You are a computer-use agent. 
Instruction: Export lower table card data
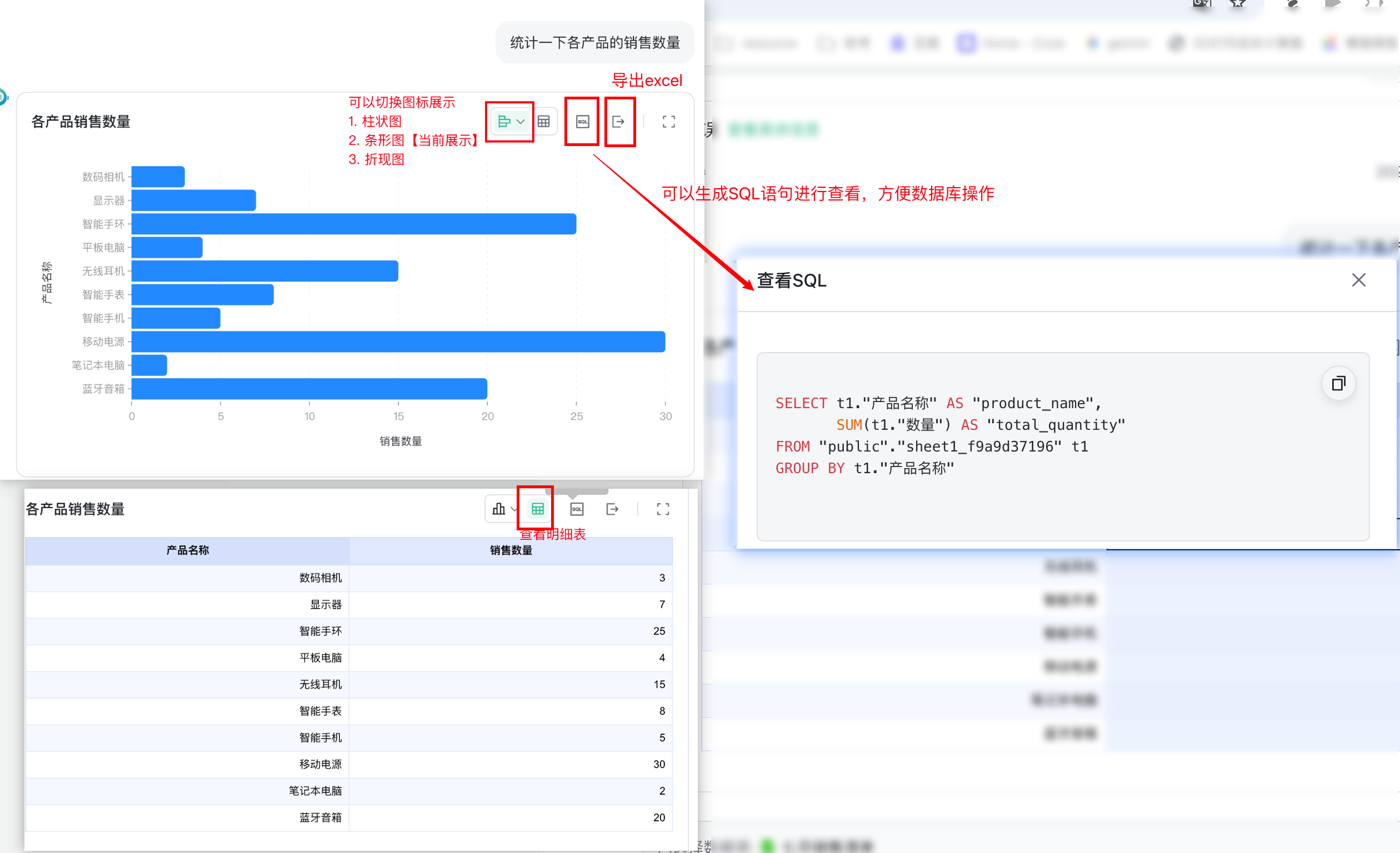point(612,509)
